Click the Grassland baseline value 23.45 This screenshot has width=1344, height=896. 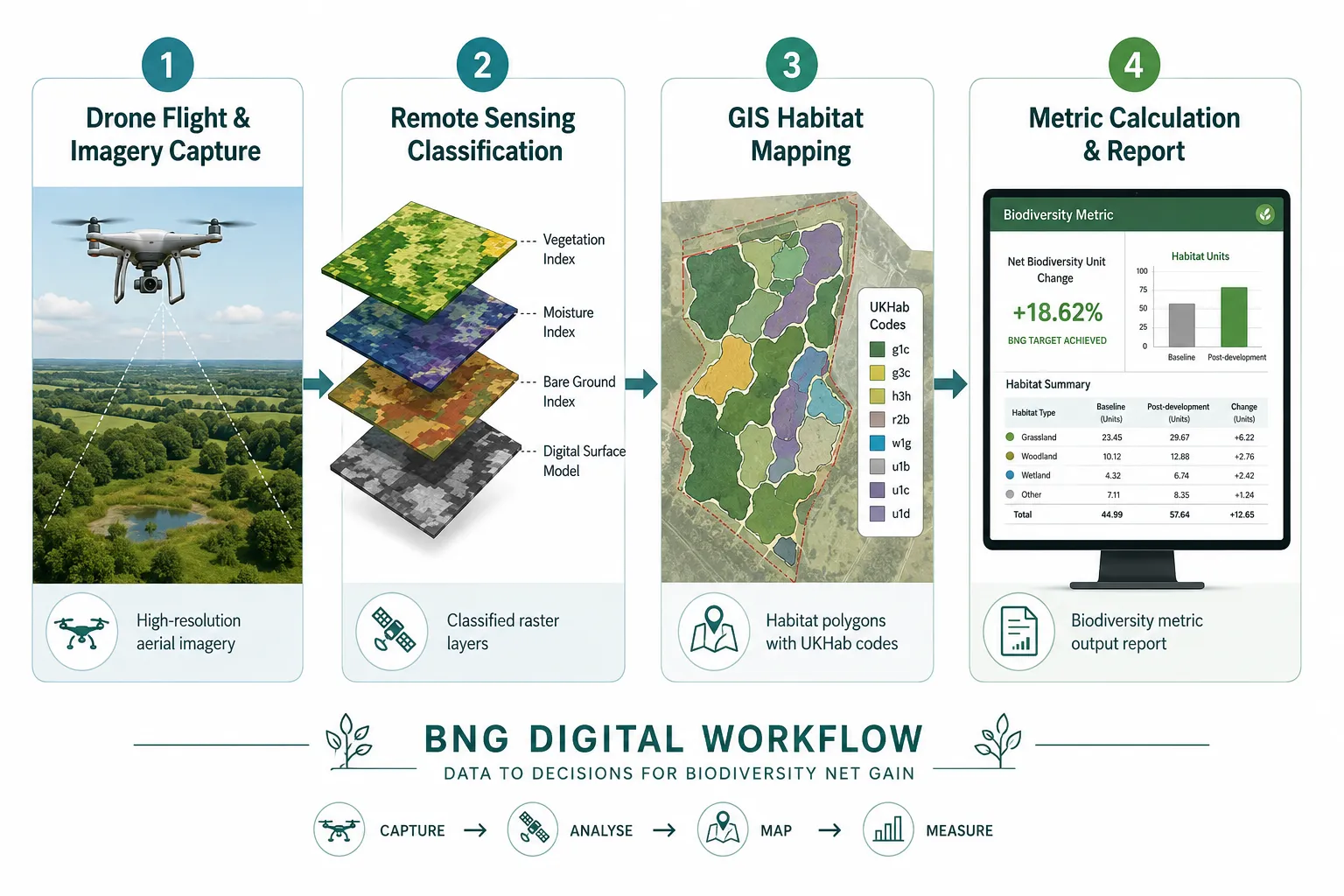pyautogui.click(x=1111, y=437)
